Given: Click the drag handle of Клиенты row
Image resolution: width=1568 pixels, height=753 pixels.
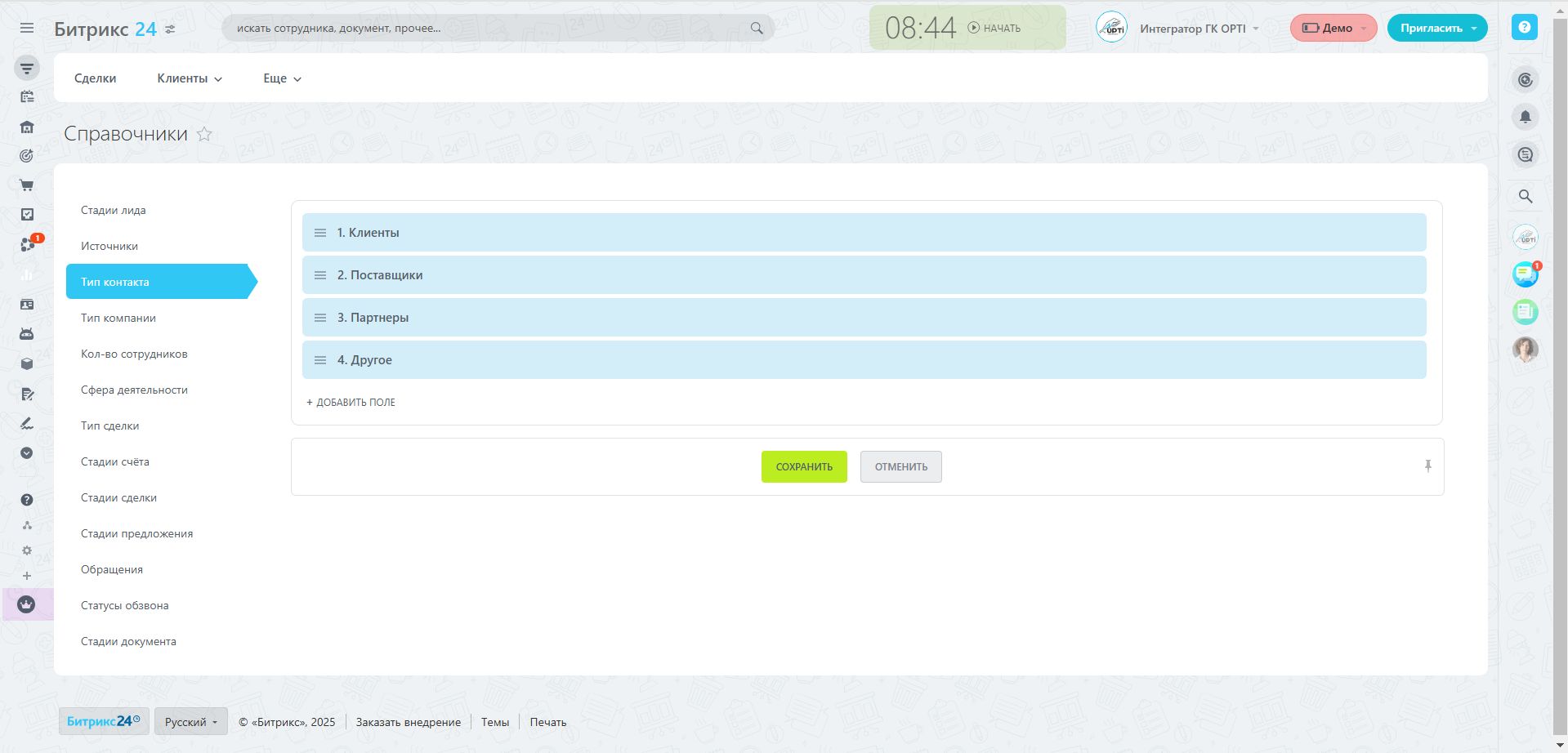Looking at the screenshot, I should pyautogui.click(x=320, y=233).
